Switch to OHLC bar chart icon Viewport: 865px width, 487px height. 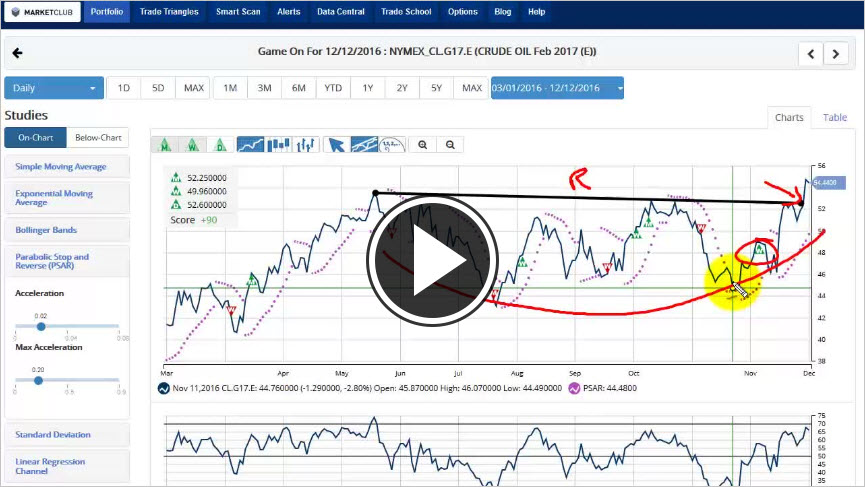tap(308, 145)
